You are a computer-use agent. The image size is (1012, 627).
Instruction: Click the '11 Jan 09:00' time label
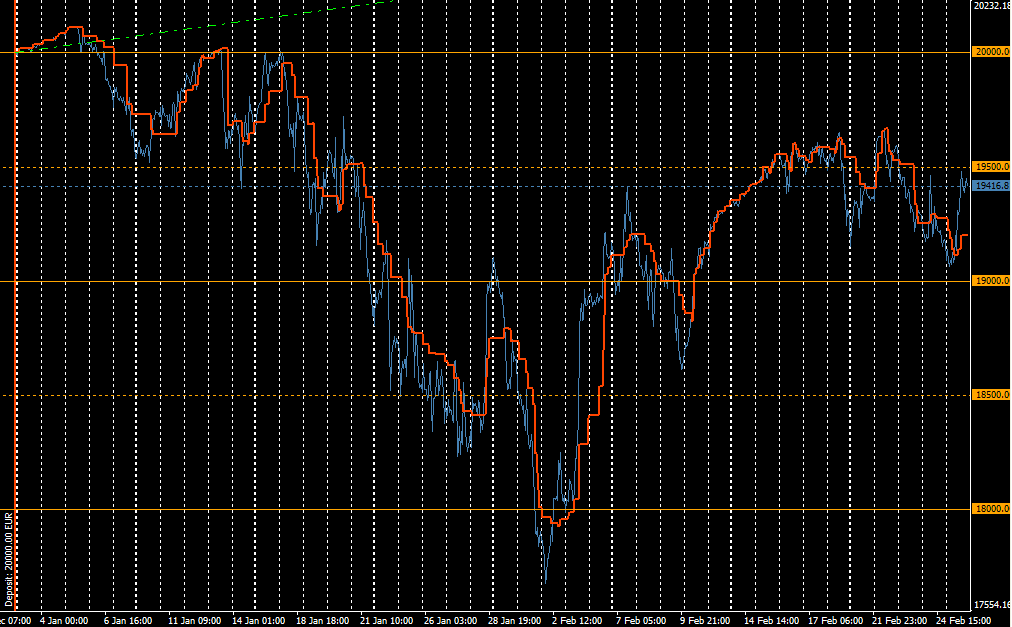click(x=194, y=621)
